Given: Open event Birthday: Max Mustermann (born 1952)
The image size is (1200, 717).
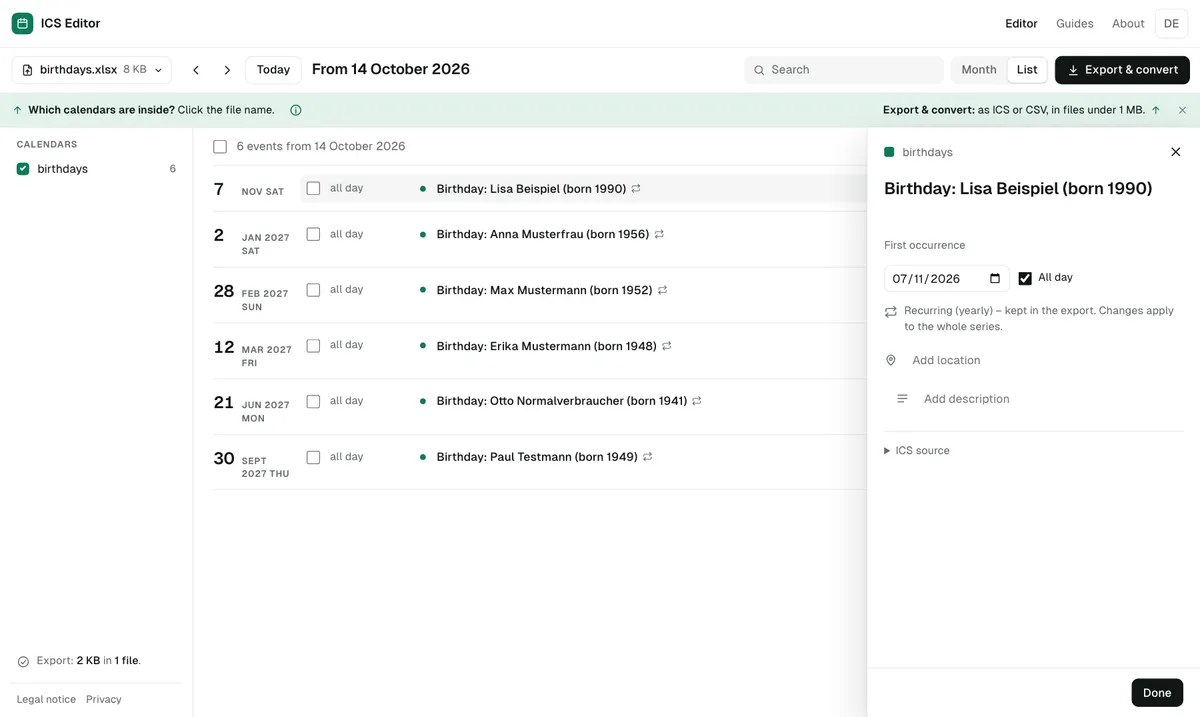Looking at the screenshot, I should pos(545,290).
